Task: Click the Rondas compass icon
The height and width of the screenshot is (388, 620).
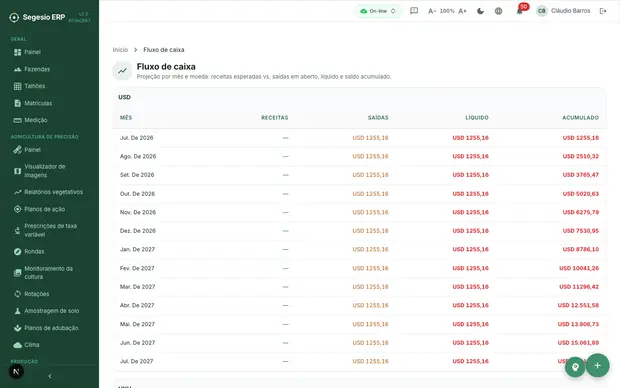Action: click(17, 252)
